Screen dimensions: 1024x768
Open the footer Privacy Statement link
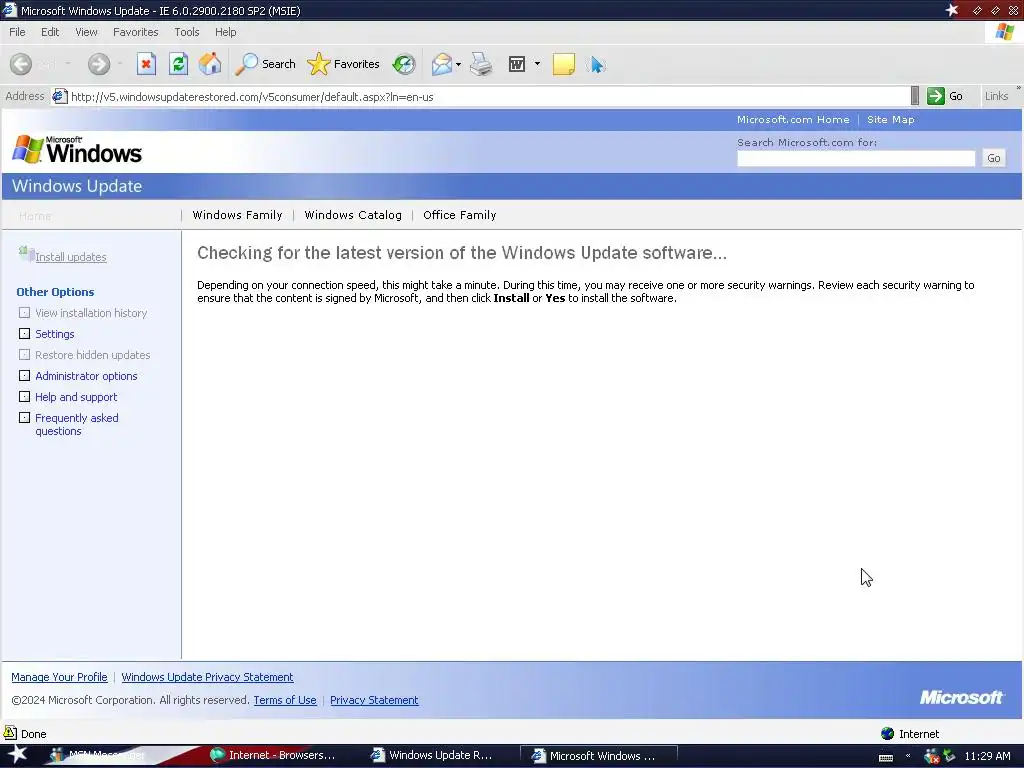pyautogui.click(x=374, y=700)
